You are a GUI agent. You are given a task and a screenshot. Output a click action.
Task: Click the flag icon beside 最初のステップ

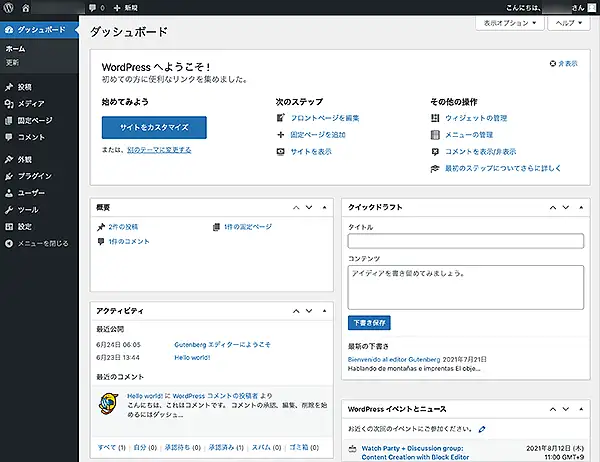tap(435, 168)
